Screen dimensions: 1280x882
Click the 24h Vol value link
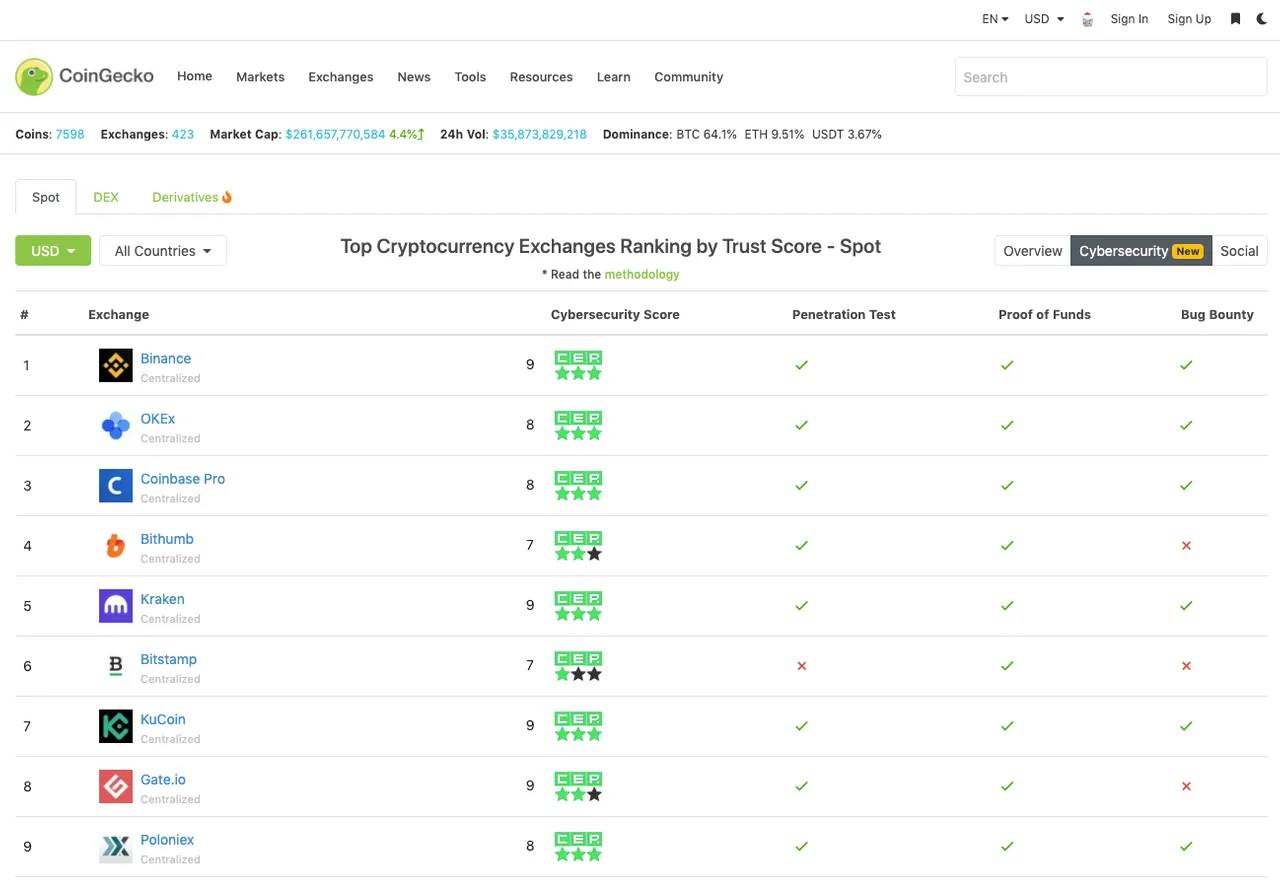click(x=540, y=134)
